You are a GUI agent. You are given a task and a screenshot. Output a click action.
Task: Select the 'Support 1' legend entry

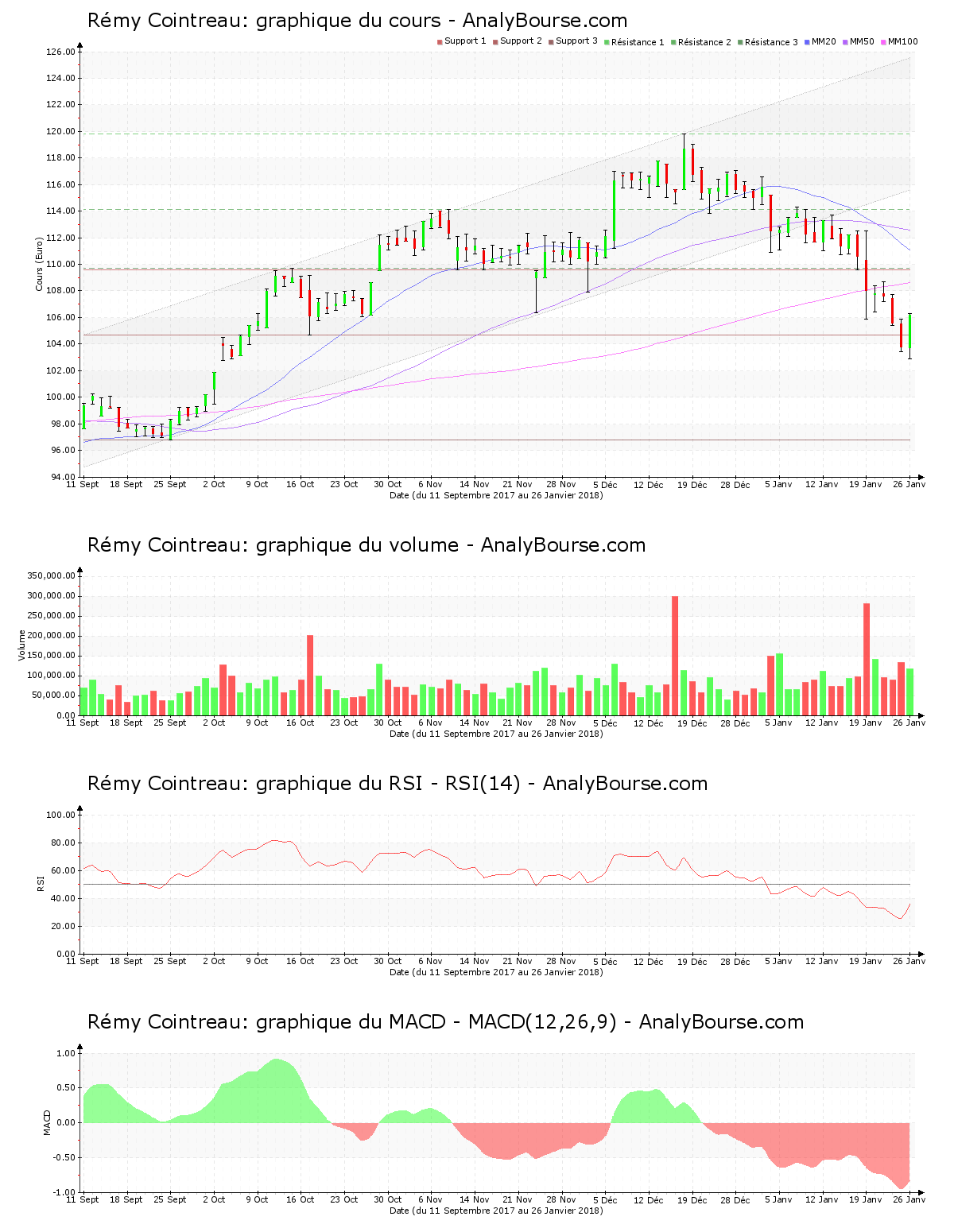(x=462, y=41)
